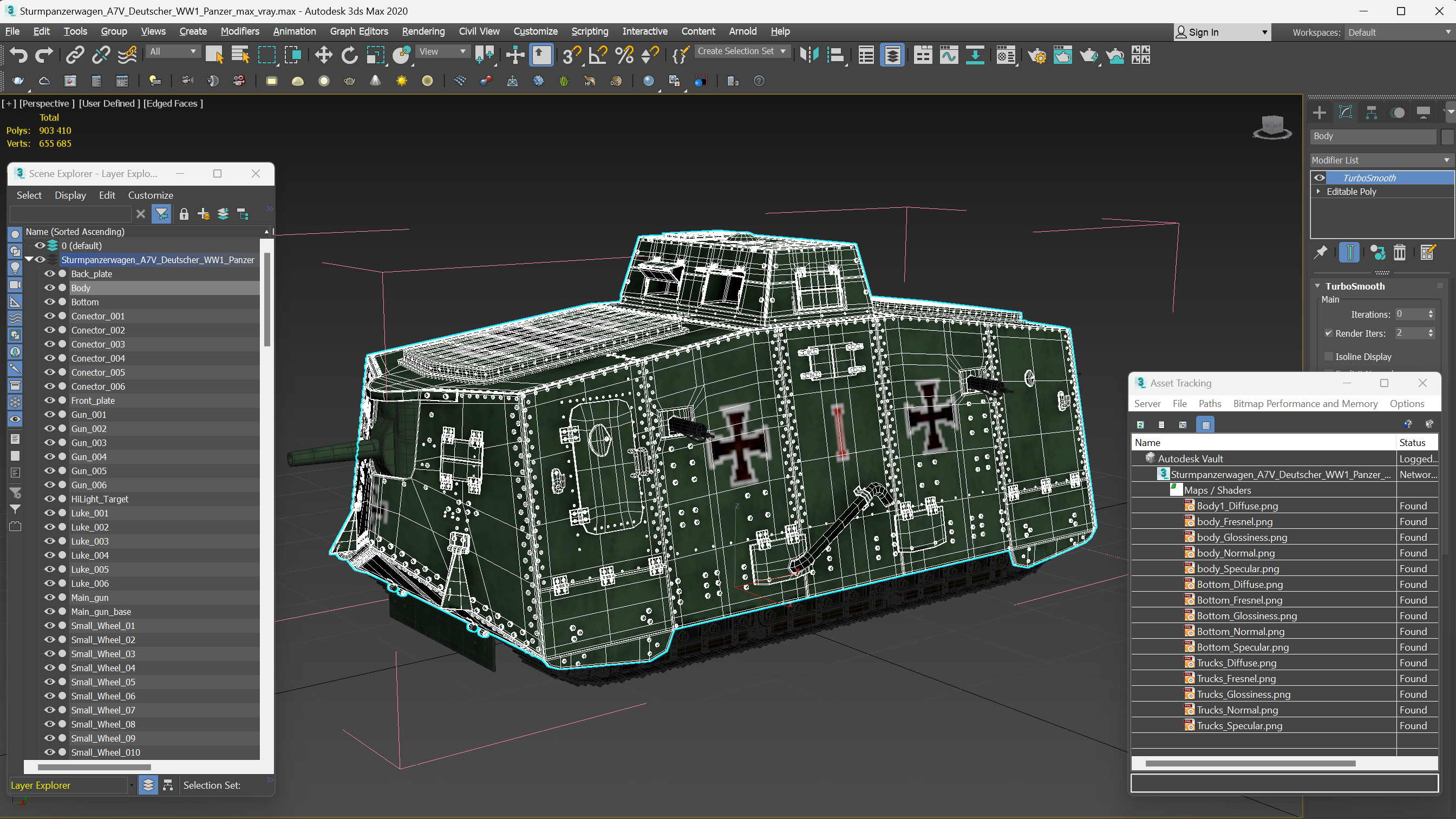Open the Create Selection Set dropdown

741,51
